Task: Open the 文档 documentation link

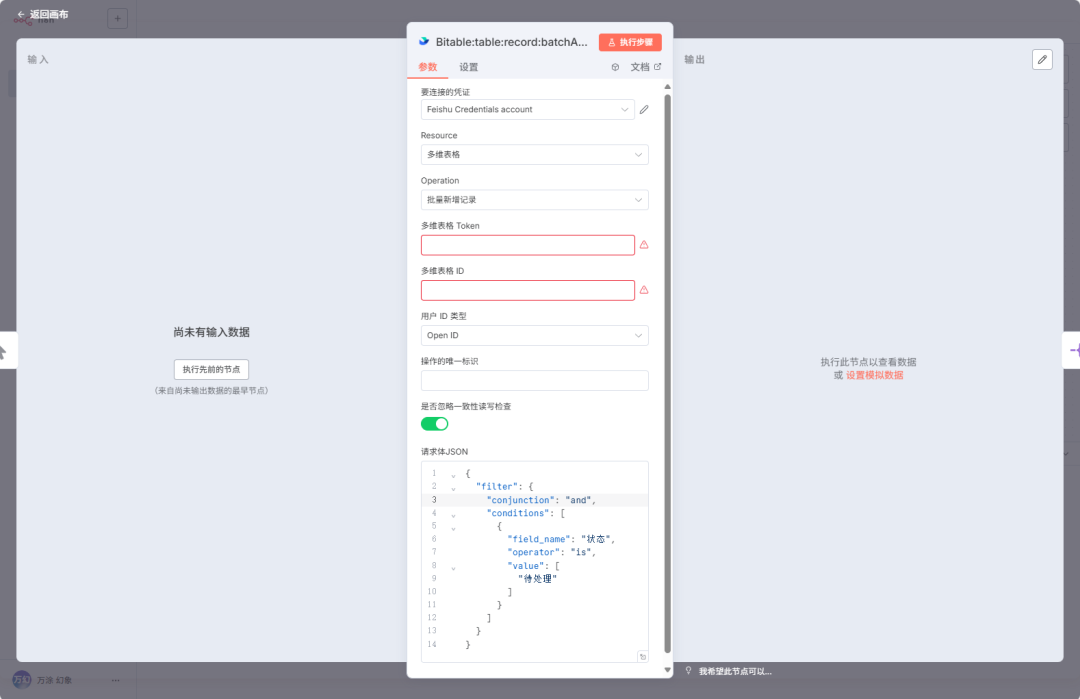Action: 645,67
